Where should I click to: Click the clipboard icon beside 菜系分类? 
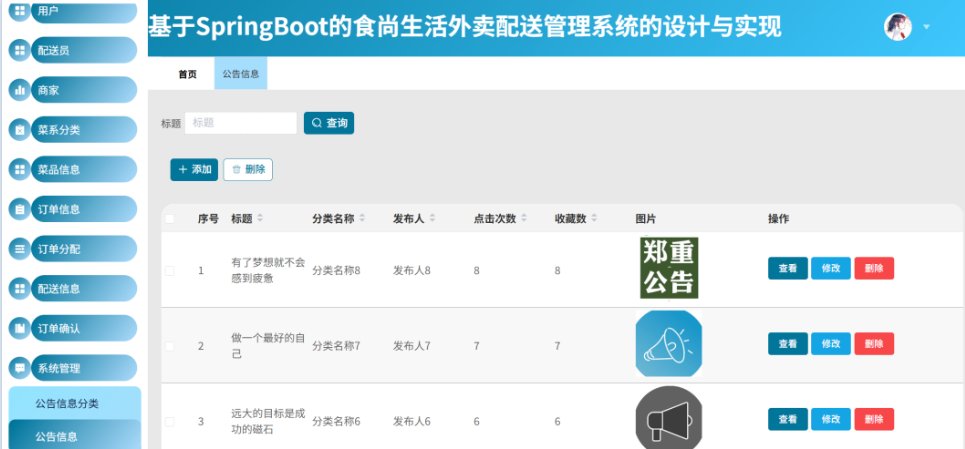pyautogui.click(x=20, y=130)
